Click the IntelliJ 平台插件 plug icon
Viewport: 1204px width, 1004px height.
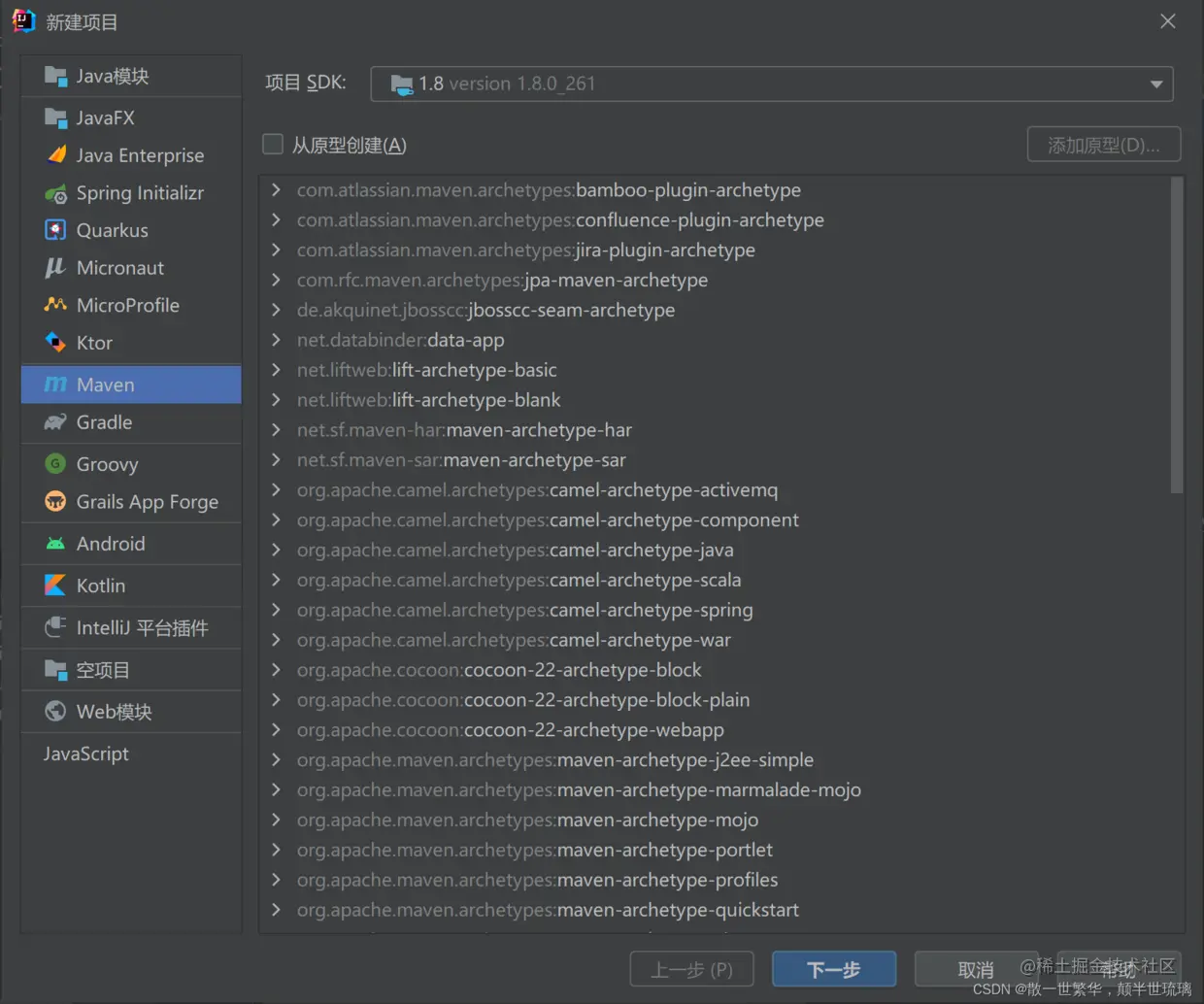pyautogui.click(x=55, y=627)
